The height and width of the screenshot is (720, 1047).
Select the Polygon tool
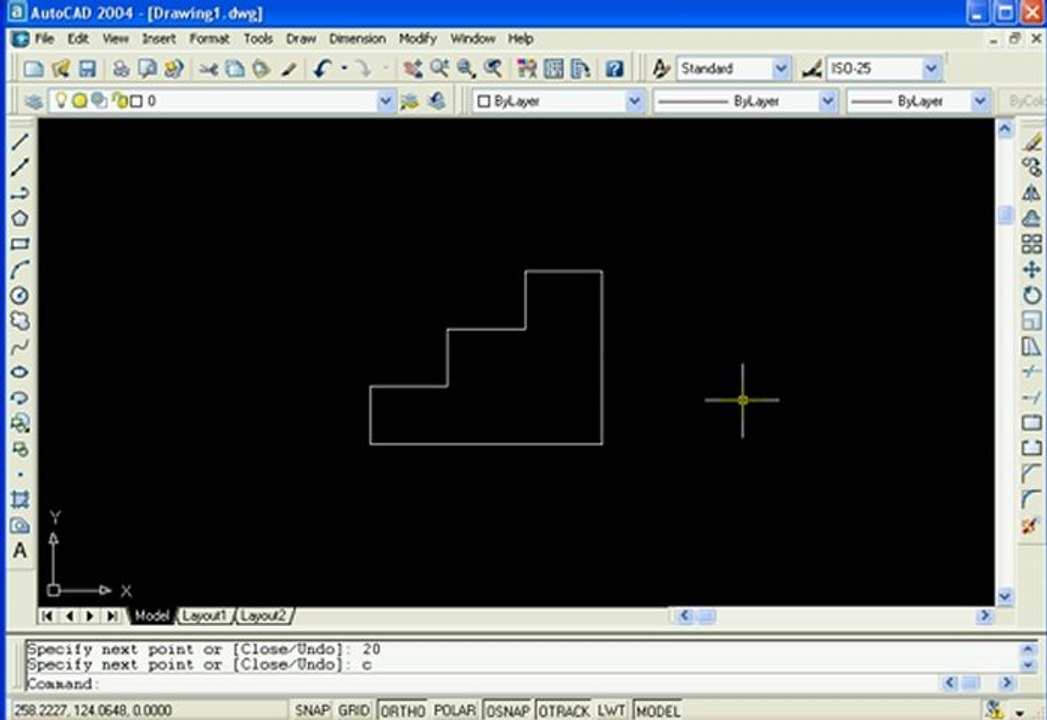click(20, 218)
